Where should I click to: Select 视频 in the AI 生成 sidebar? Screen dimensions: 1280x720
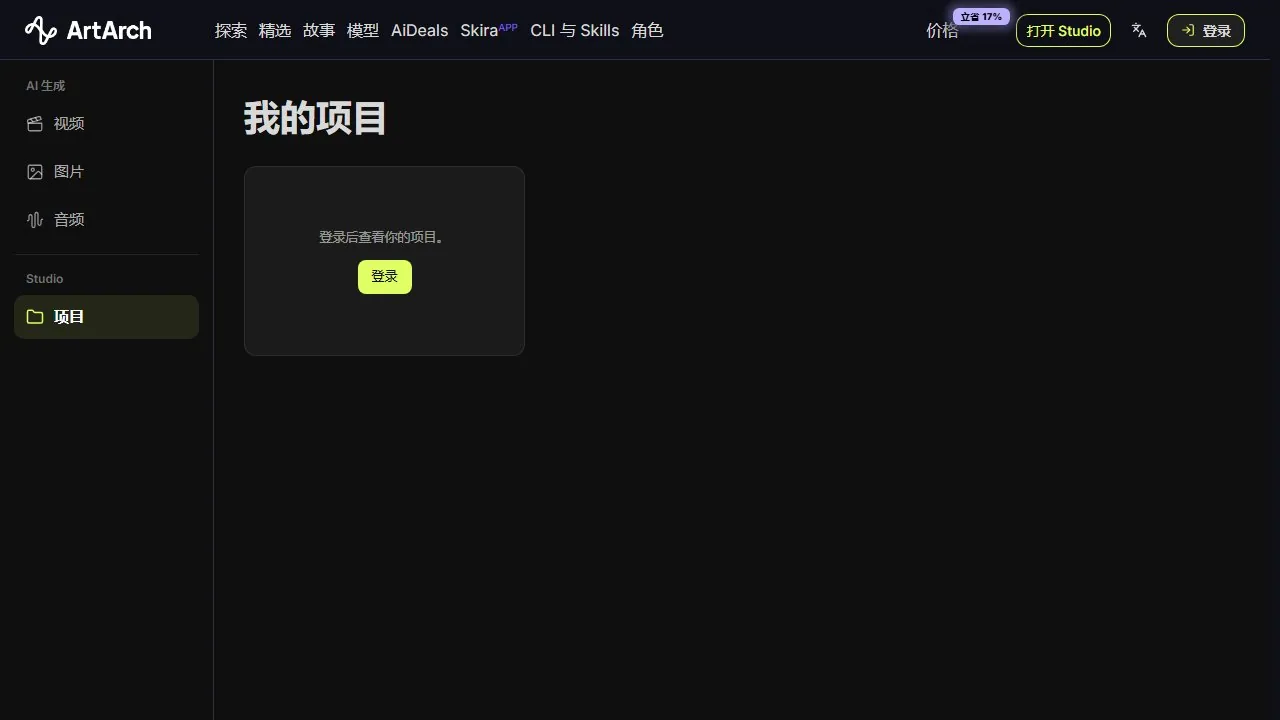(106, 124)
